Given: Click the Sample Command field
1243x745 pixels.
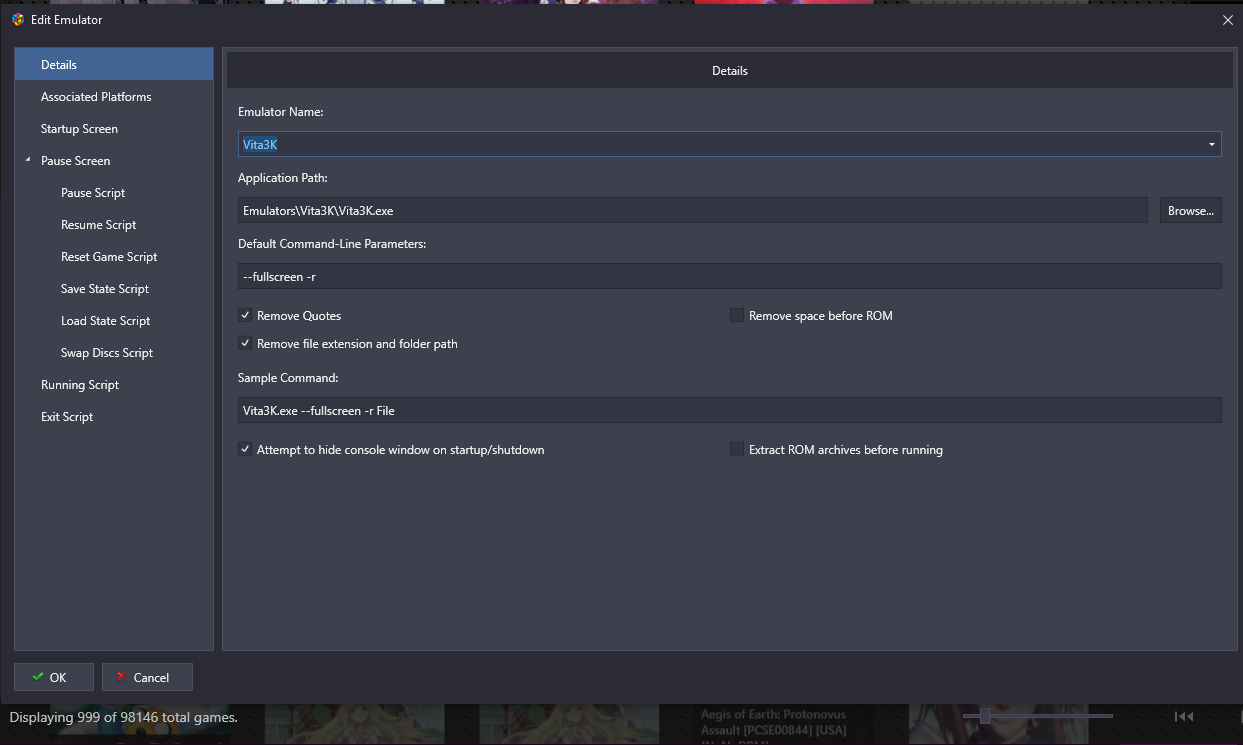Looking at the screenshot, I should point(729,410).
